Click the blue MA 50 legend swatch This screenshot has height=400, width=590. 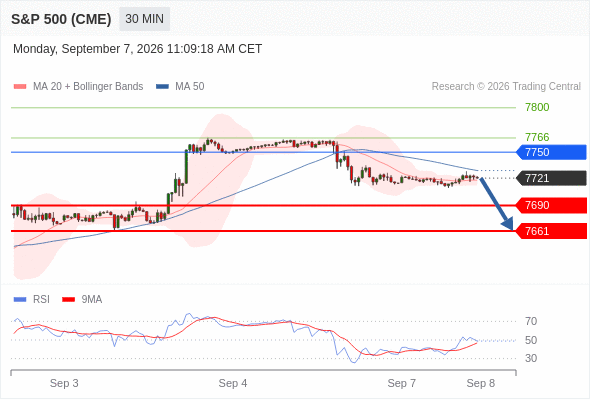click(x=162, y=87)
